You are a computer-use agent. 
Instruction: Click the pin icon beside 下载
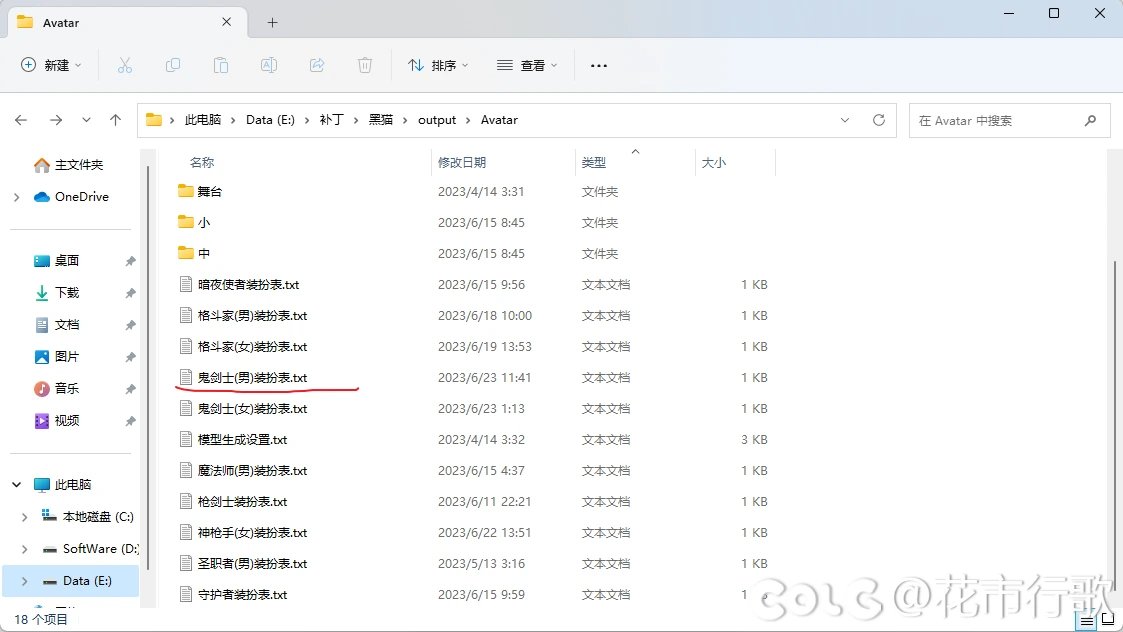point(130,293)
